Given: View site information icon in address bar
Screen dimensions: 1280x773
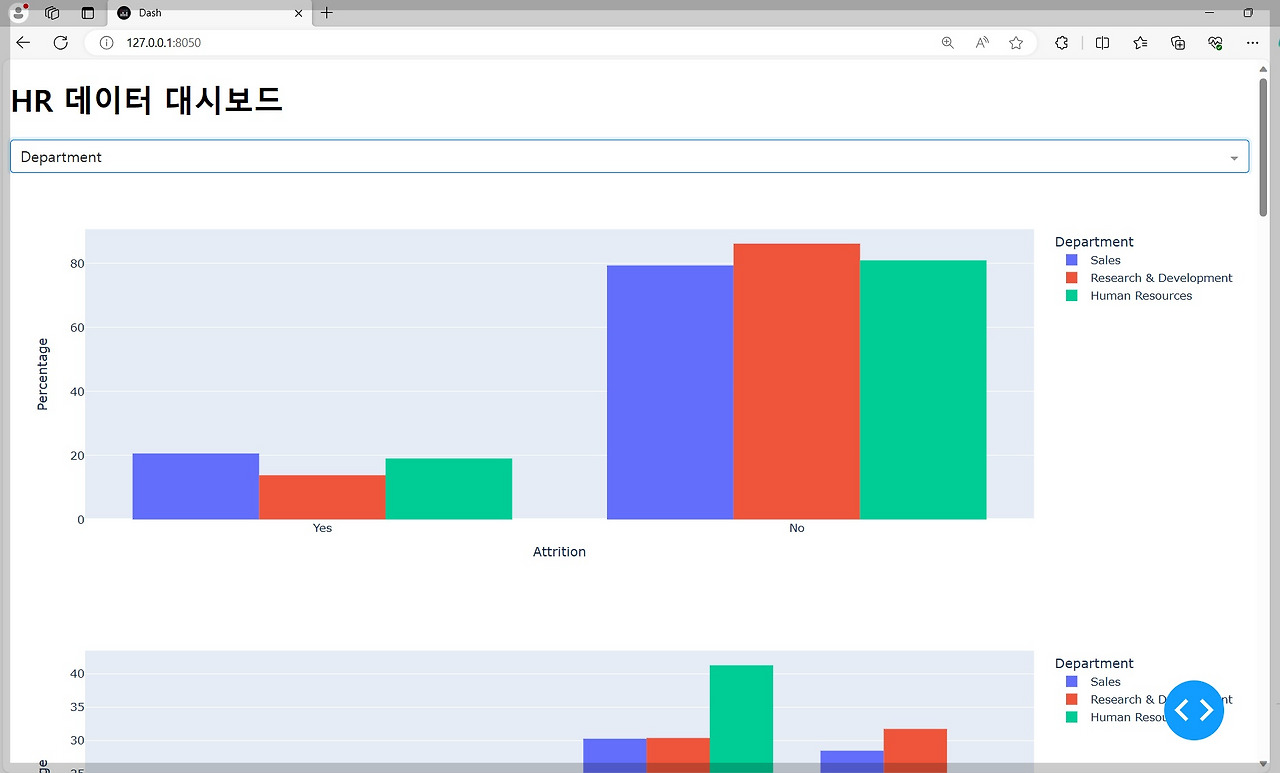Looking at the screenshot, I should (107, 43).
